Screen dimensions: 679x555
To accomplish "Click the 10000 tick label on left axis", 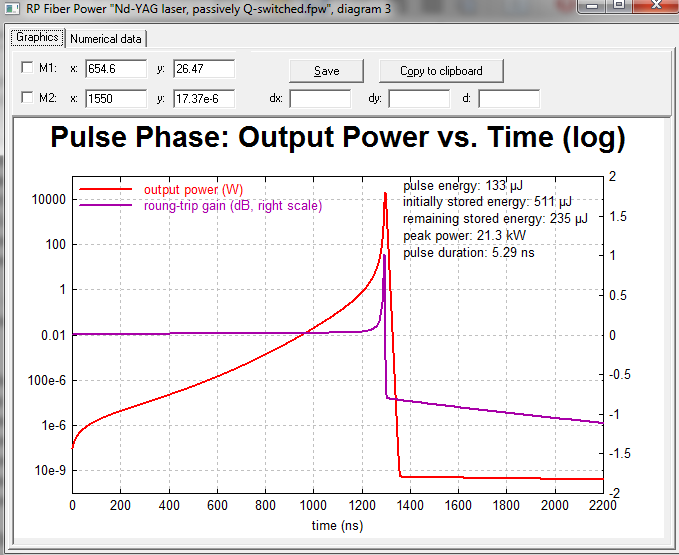I will click(48, 200).
